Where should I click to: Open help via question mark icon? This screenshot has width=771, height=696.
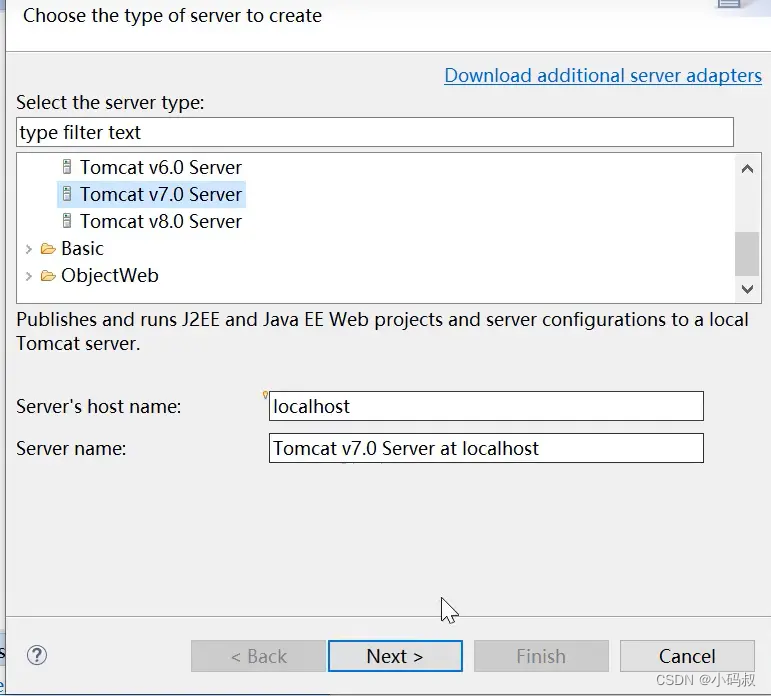pyautogui.click(x=37, y=655)
